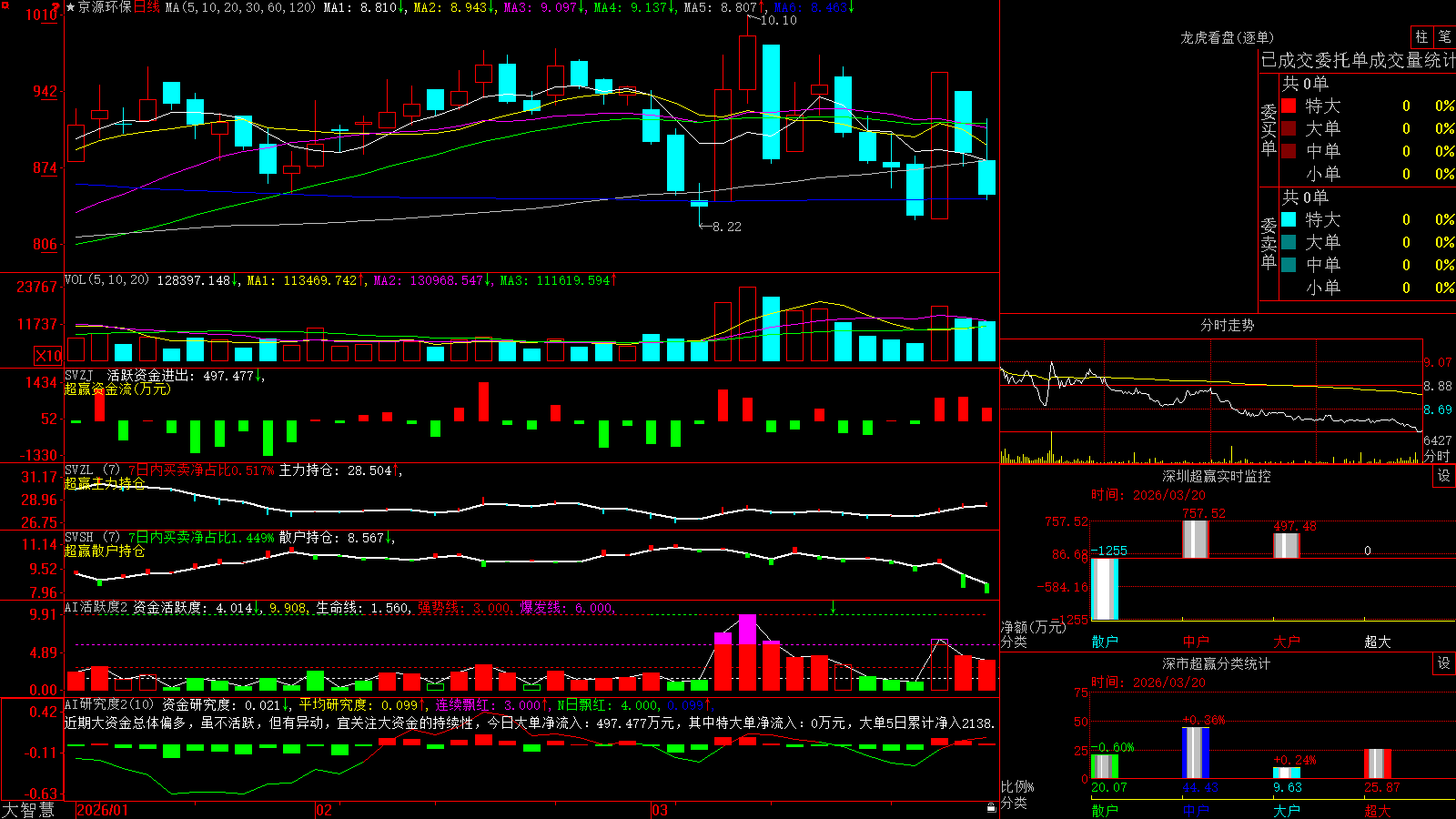Click the 757.52 中户 bar in monitor chart
Image resolution: width=1456 pixels, height=819 pixels.
[1196, 539]
